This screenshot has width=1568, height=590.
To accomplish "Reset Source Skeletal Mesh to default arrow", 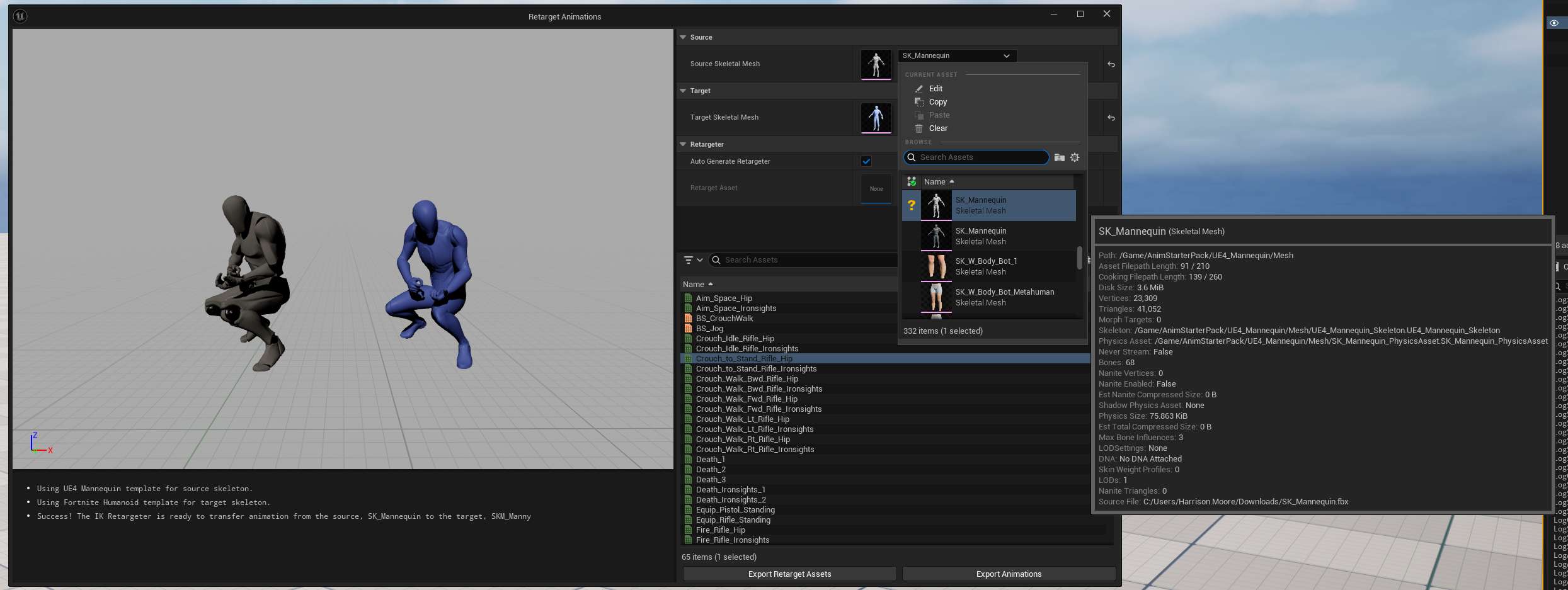I will tap(1111, 64).
